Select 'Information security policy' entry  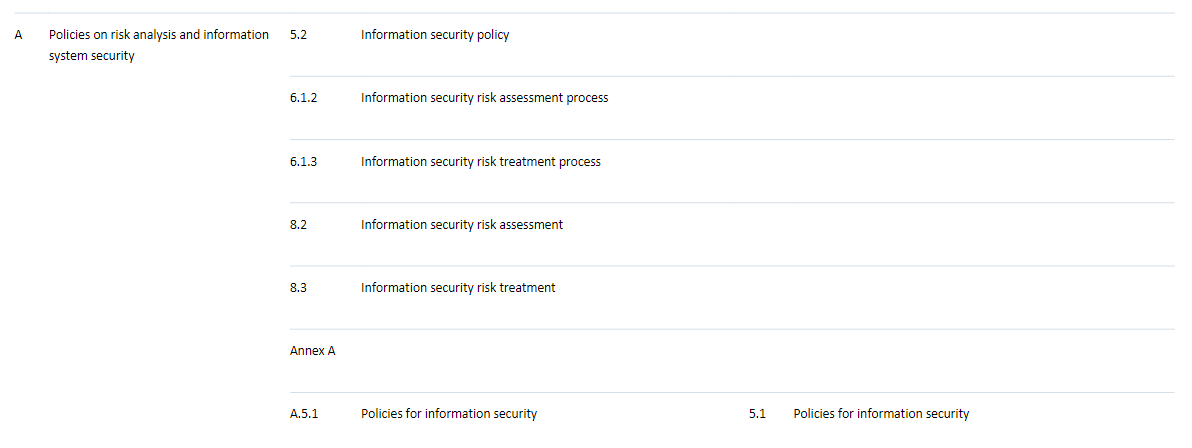coord(435,35)
